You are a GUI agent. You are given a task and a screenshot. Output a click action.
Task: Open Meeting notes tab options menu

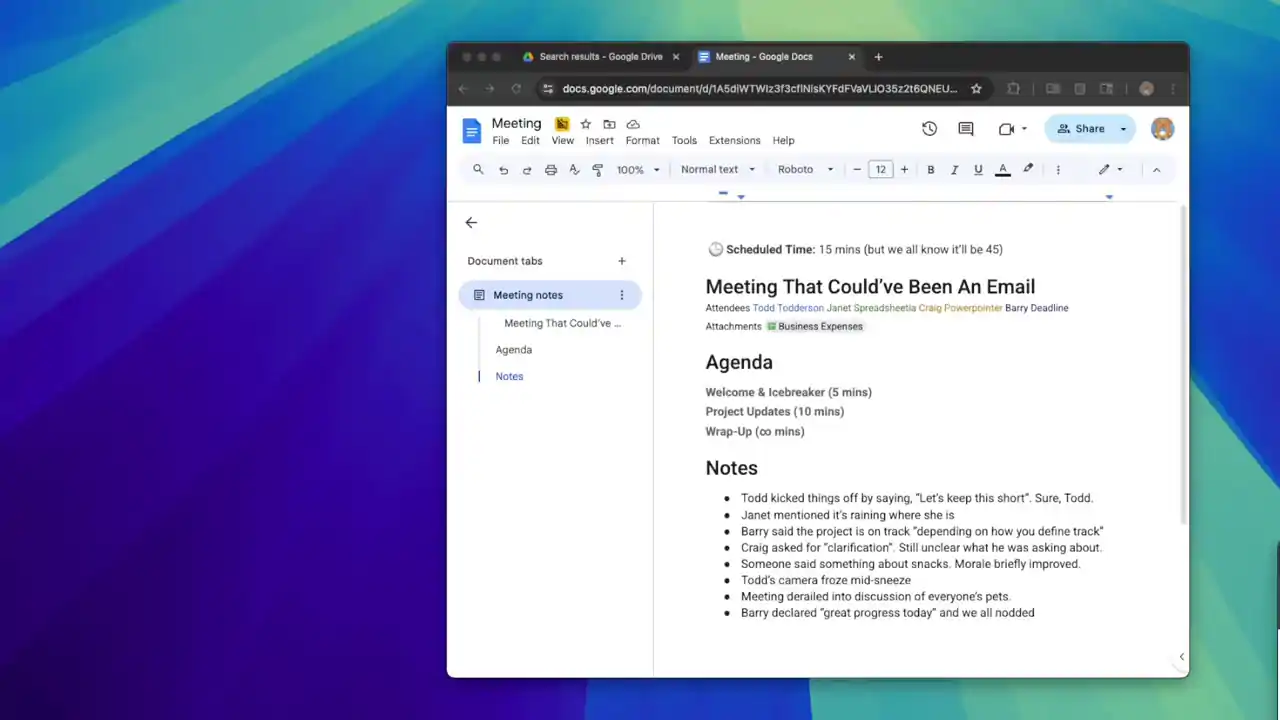click(x=621, y=295)
